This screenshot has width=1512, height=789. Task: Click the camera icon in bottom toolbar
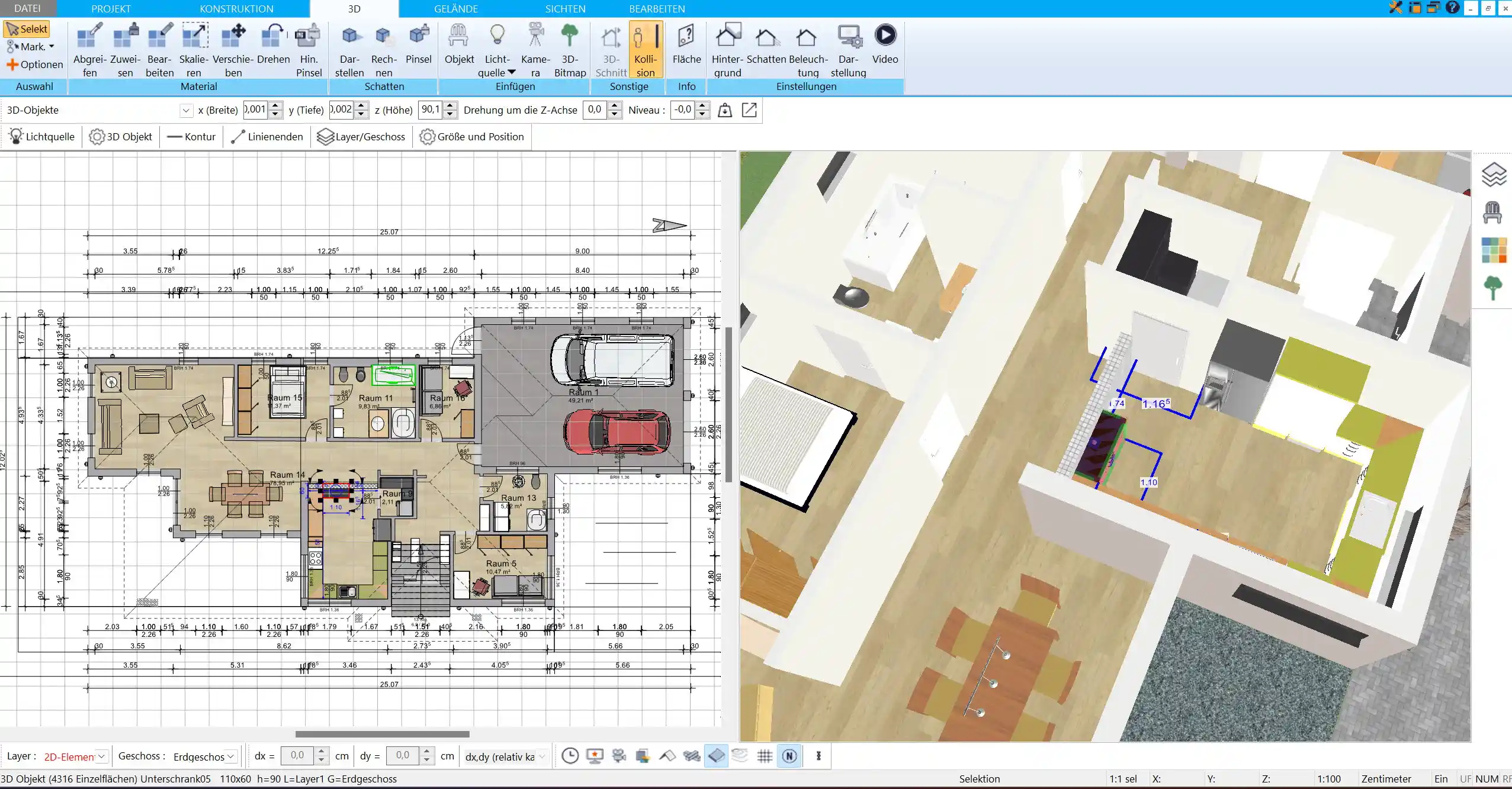pyautogui.click(x=619, y=756)
